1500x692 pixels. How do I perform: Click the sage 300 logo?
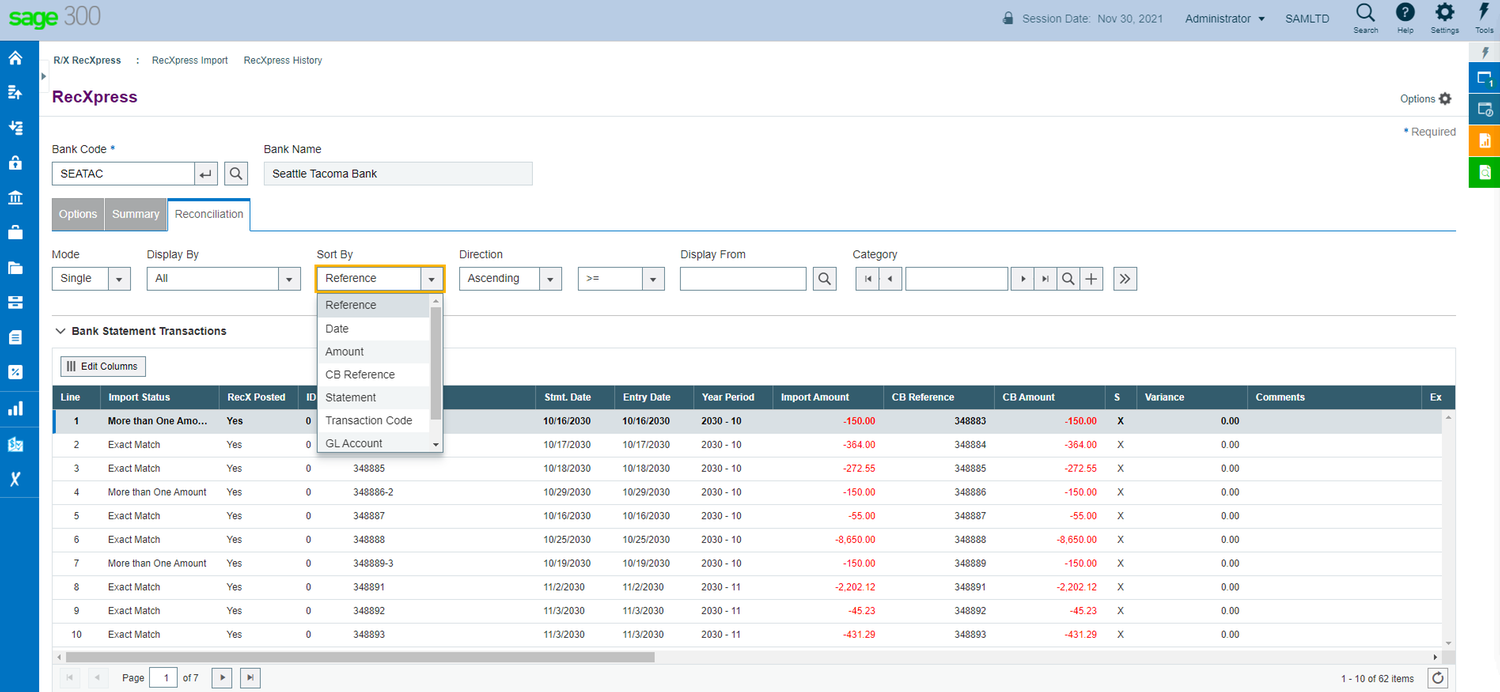click(54, 16)
